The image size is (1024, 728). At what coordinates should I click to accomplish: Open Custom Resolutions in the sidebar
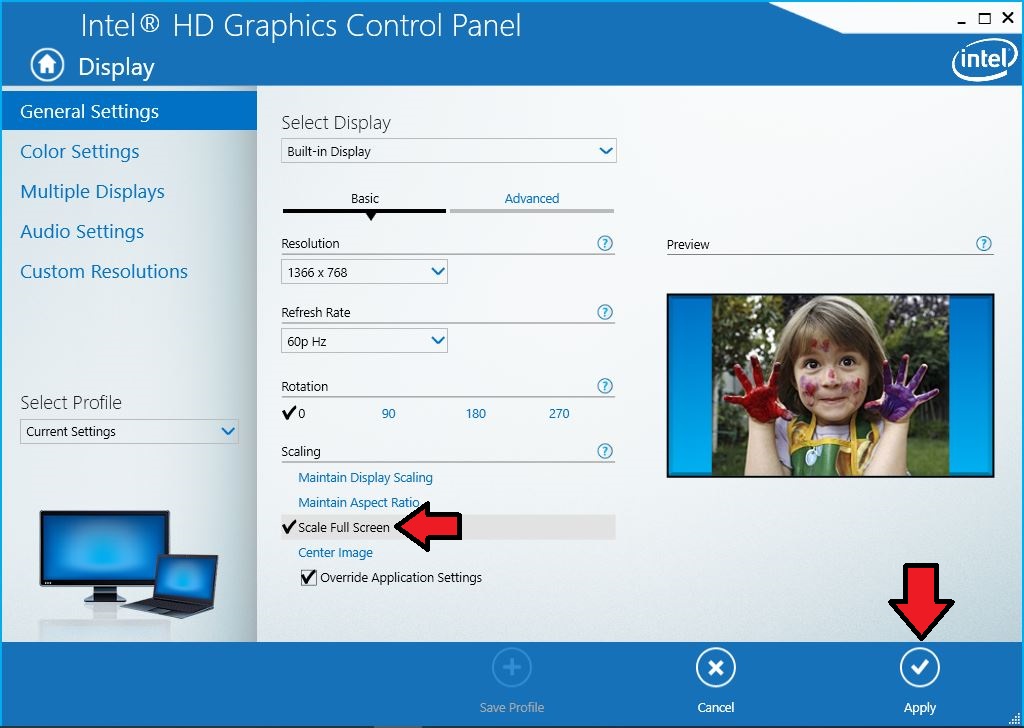click(x=104, y=271)
